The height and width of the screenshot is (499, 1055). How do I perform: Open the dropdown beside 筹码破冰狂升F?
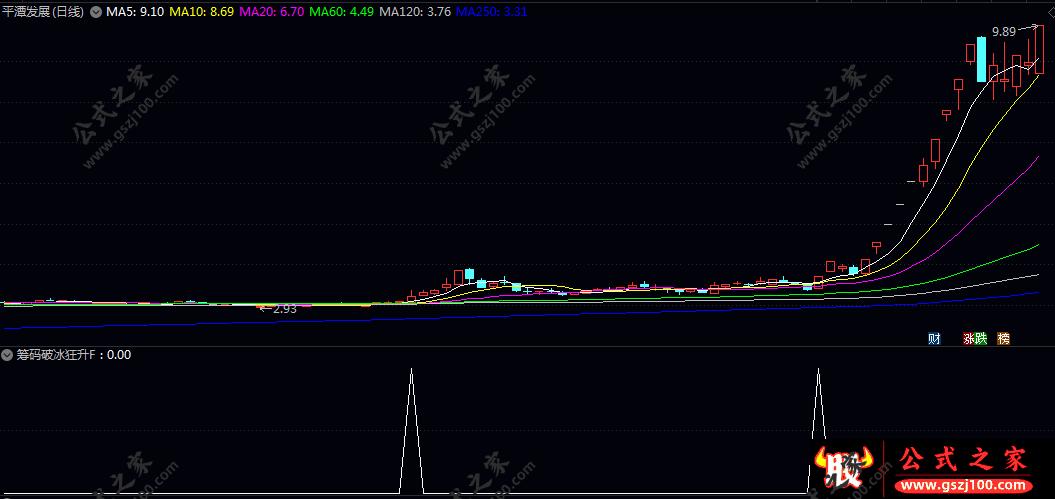[7, 355]
